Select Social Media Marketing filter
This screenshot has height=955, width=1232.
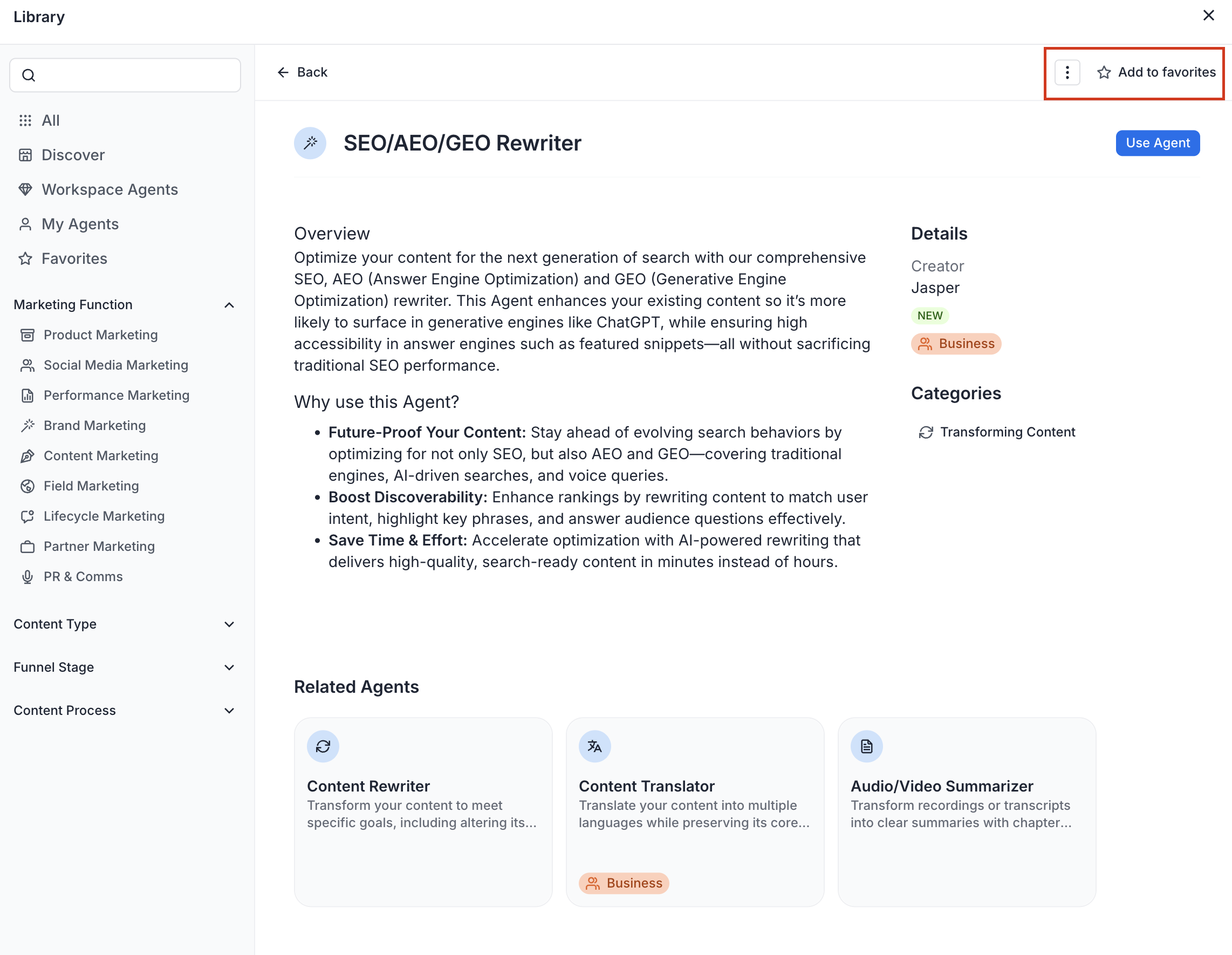click(x=115, y=365)
